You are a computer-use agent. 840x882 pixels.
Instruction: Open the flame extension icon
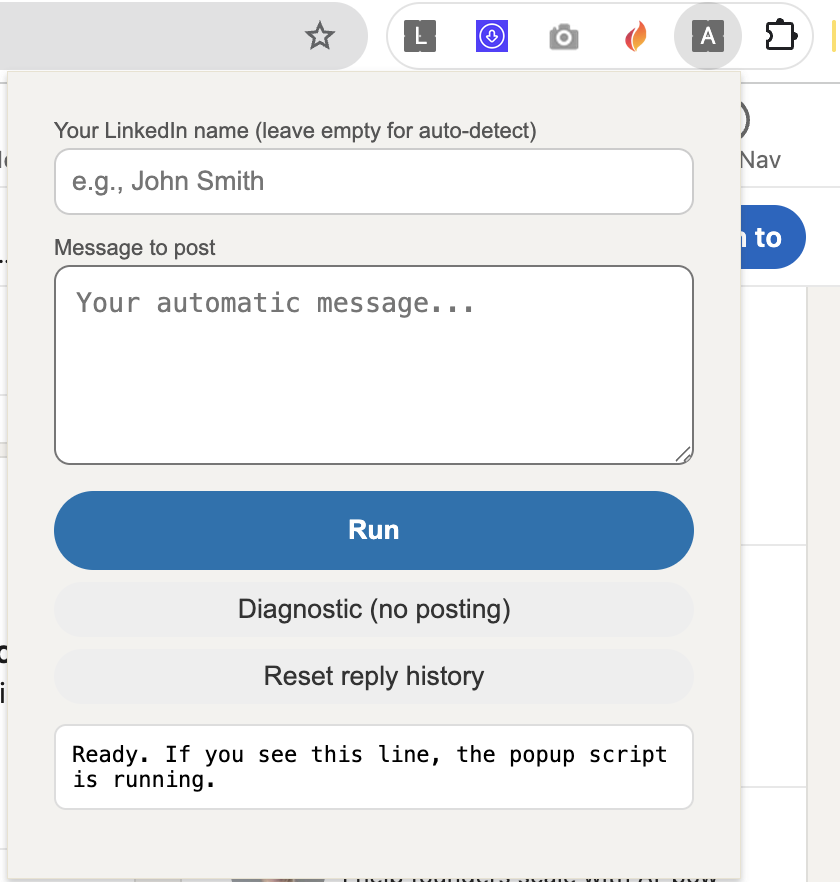click(636, 36)
